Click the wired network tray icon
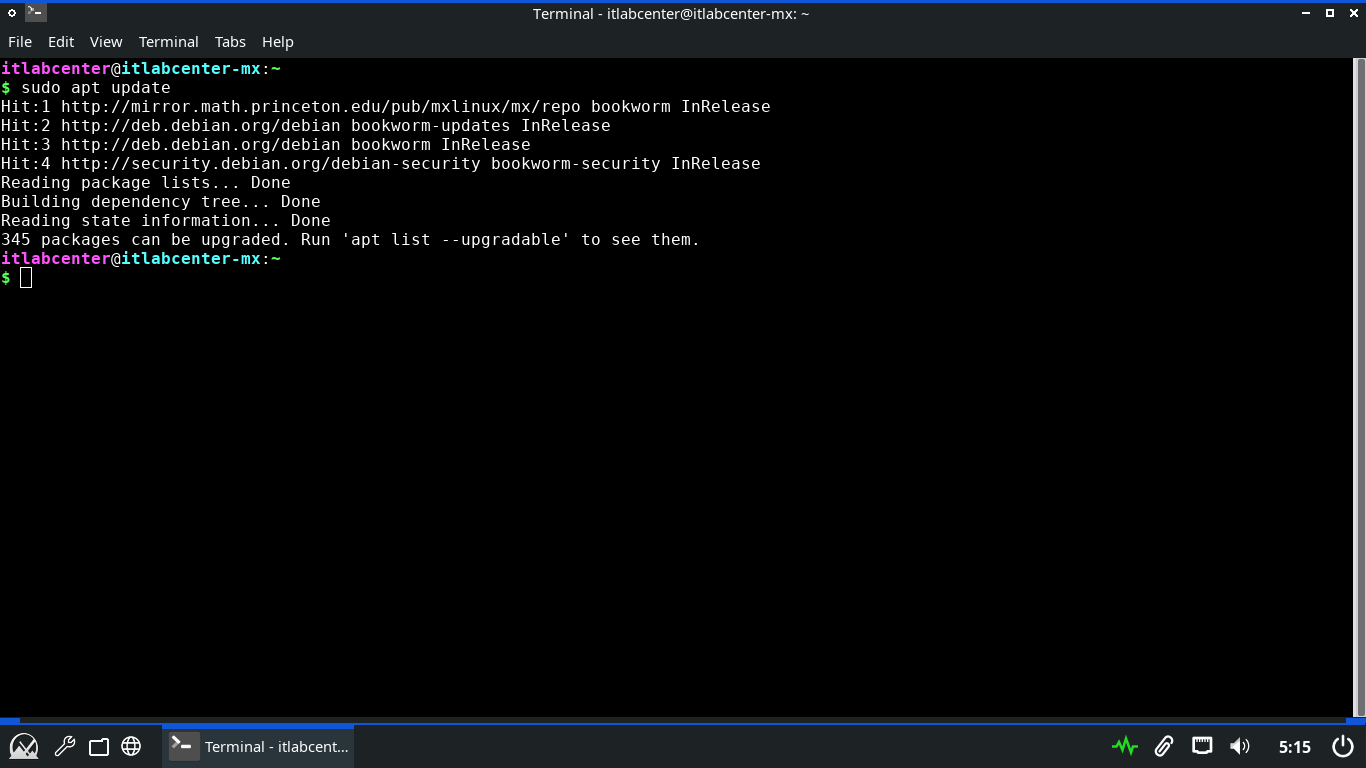The height and width of the screenshot is (768, 1366). pyautogui.click(x=1202, y=746)
